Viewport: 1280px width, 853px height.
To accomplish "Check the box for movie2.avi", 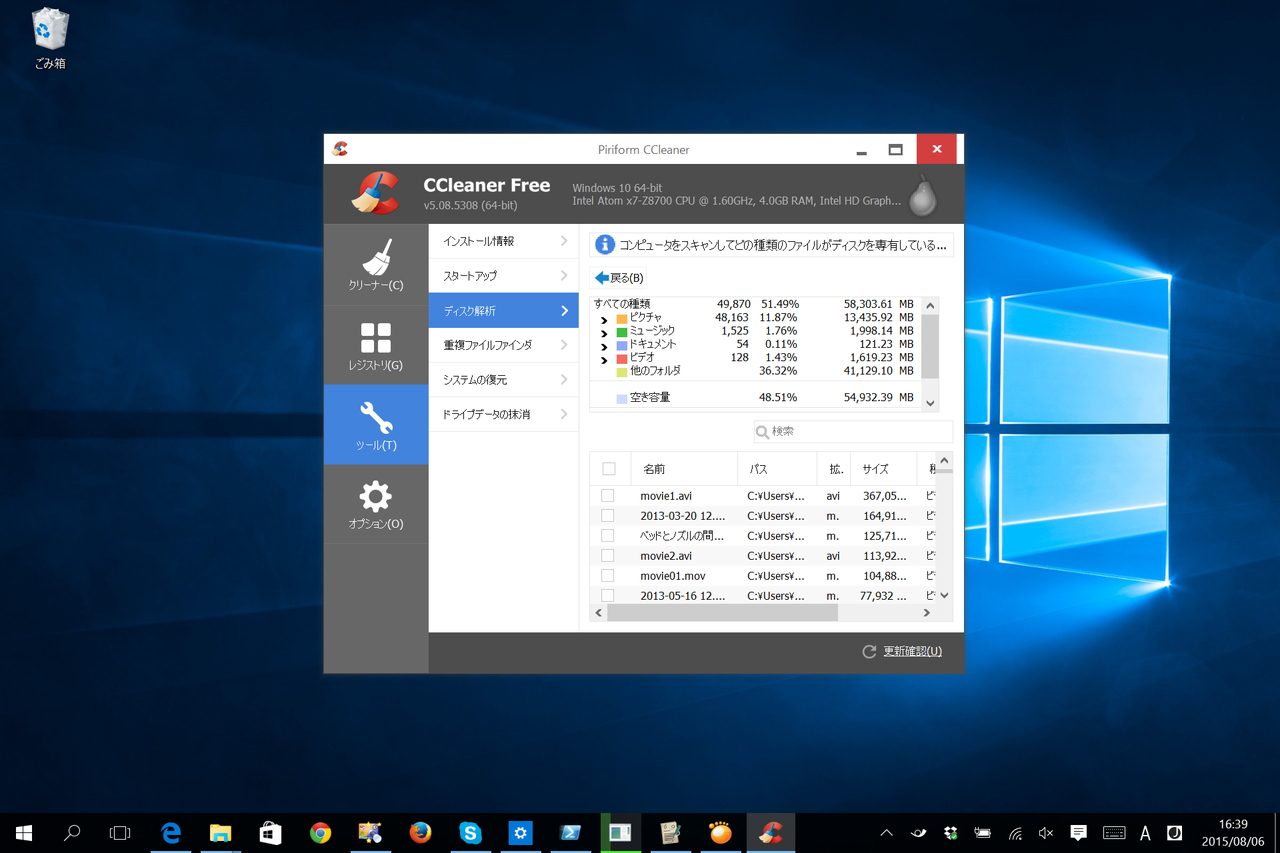I will (607, 556).
